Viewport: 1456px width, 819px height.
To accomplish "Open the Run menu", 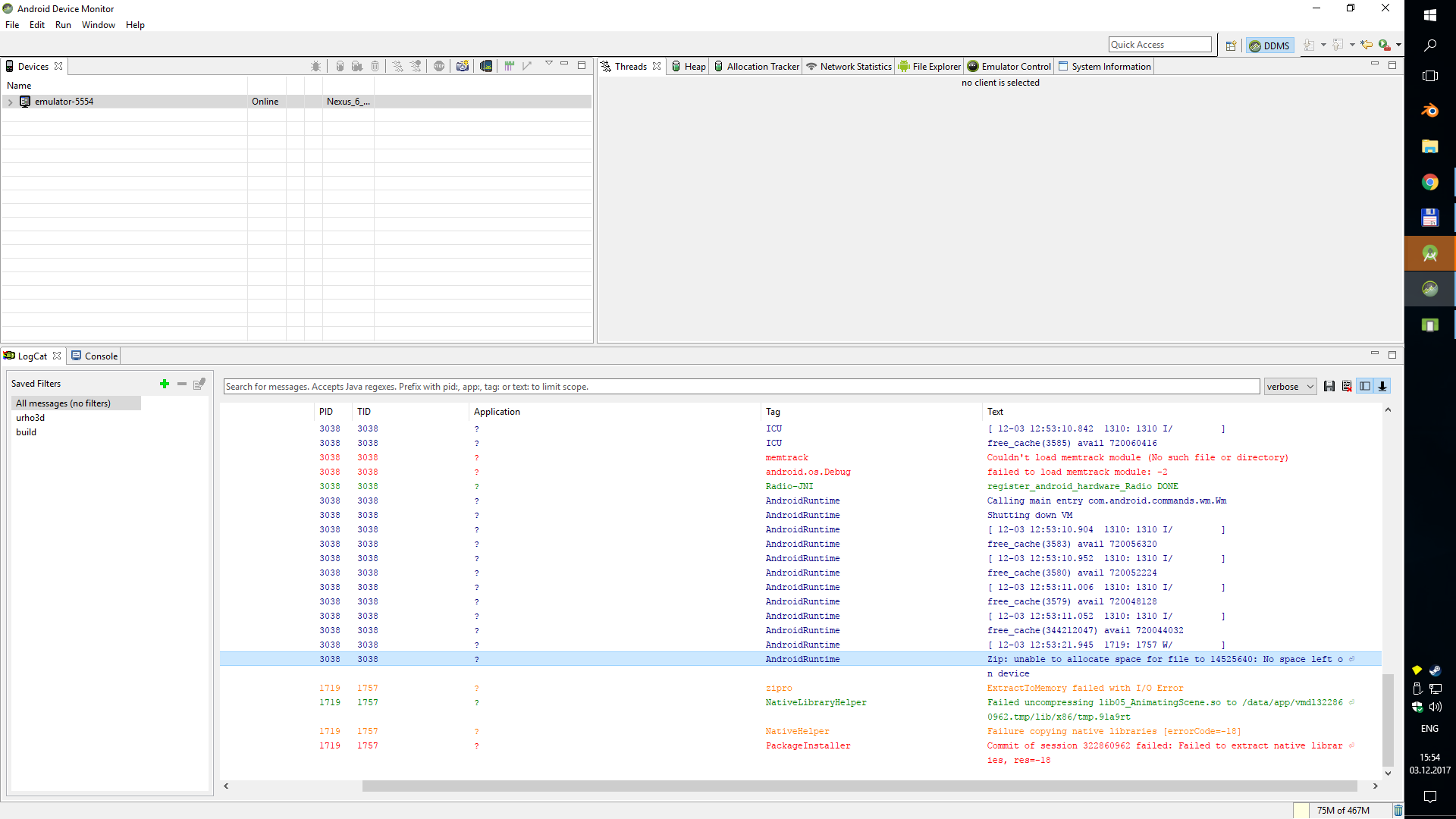I will coord(63,25).
